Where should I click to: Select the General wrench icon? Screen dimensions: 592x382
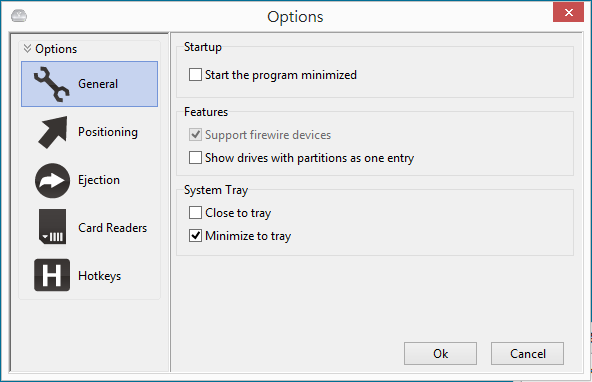tap(52, 84)
